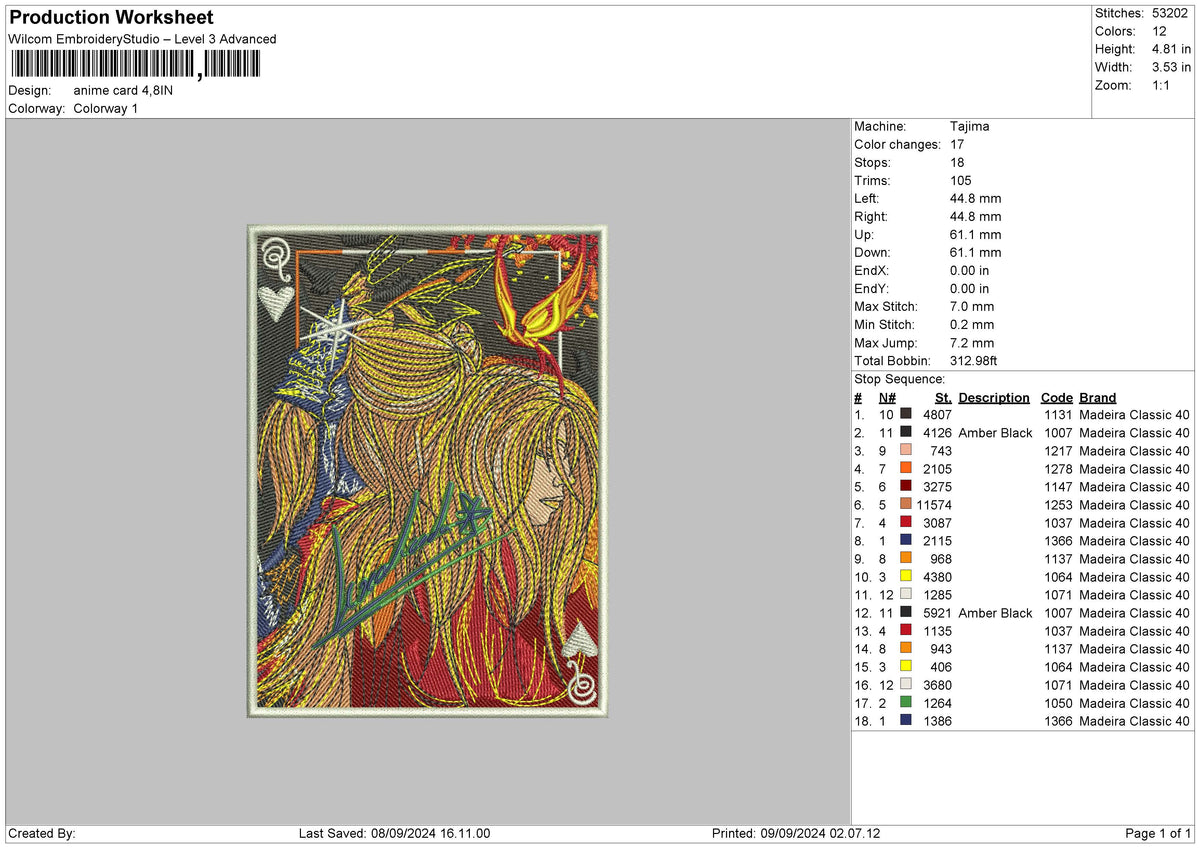Click the orange swatch for stop 4
This screenshot has width=1200, height=848.
click(x=906, y=468)
